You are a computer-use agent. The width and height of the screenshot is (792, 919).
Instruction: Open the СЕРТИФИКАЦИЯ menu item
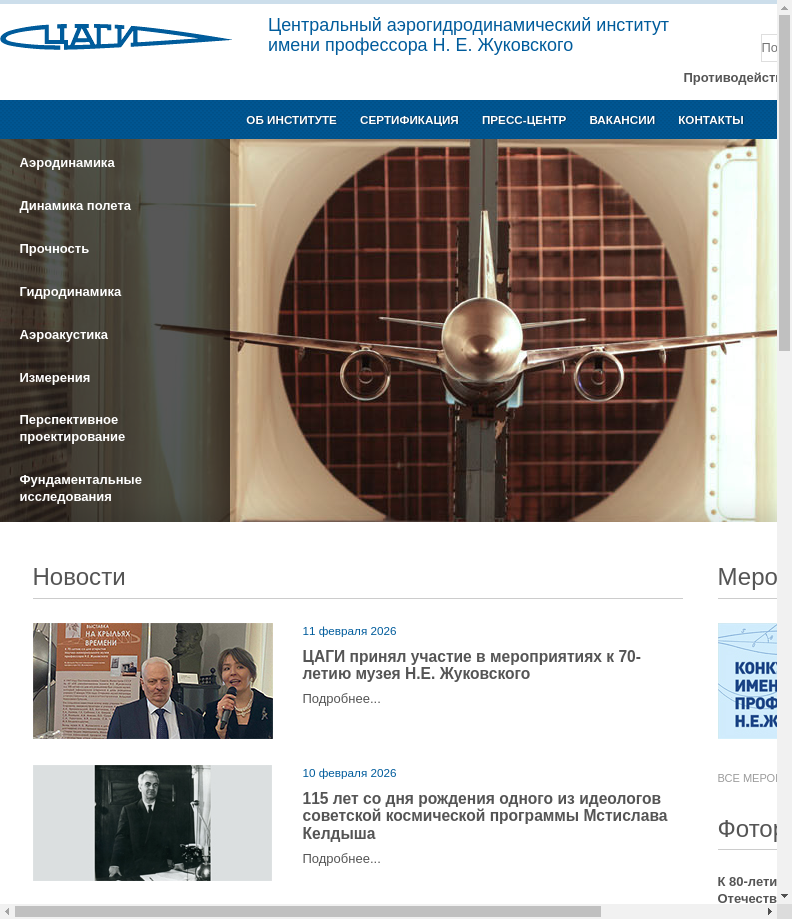click(409, 120)
